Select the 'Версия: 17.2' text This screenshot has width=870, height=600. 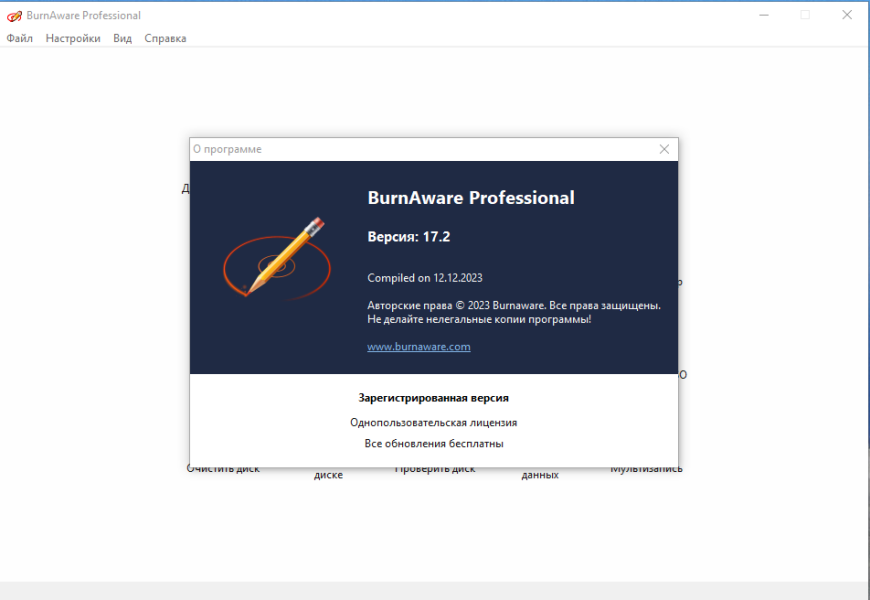(408, 236)
